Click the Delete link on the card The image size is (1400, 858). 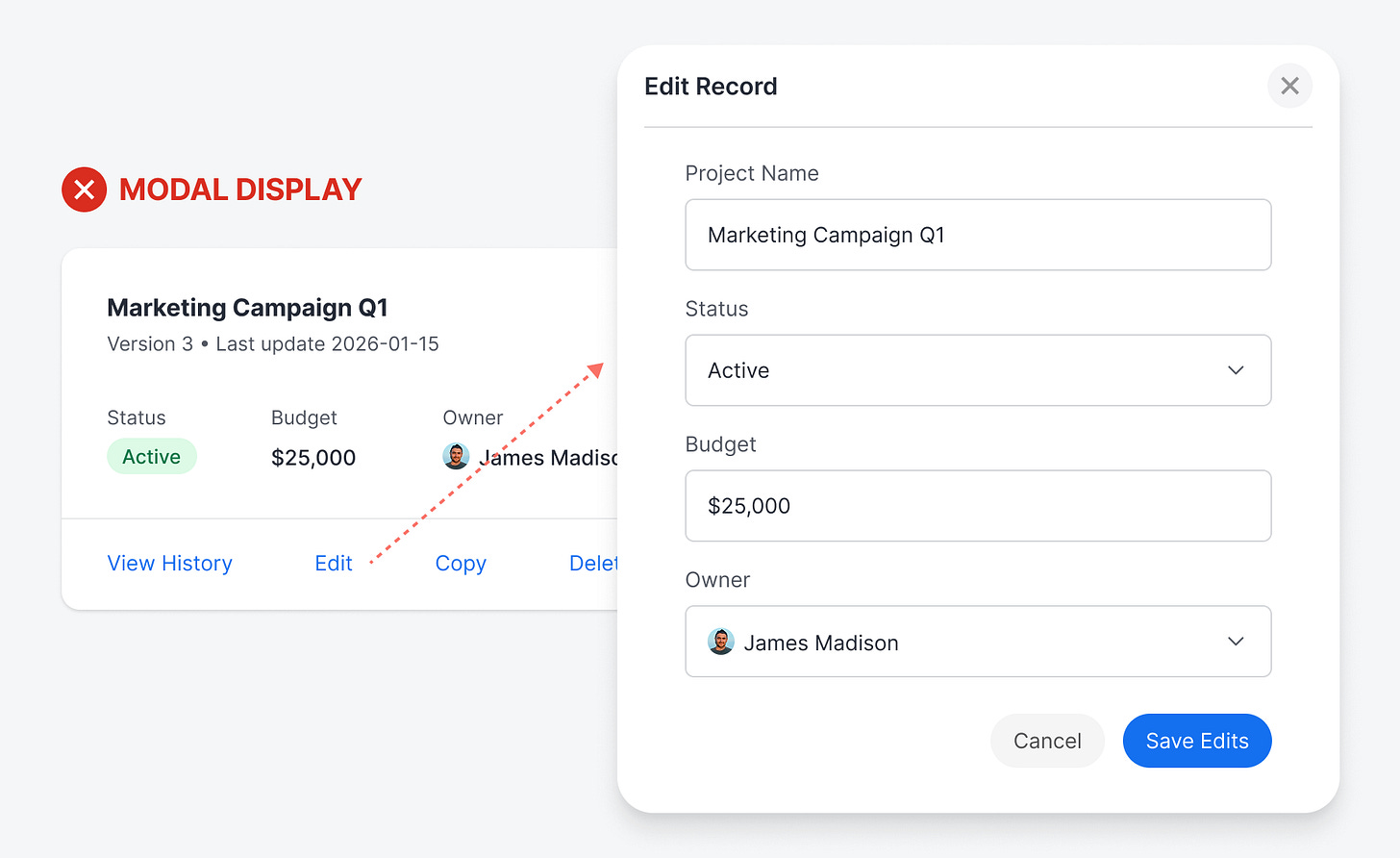pyautogui.click(x=592, y=564)
